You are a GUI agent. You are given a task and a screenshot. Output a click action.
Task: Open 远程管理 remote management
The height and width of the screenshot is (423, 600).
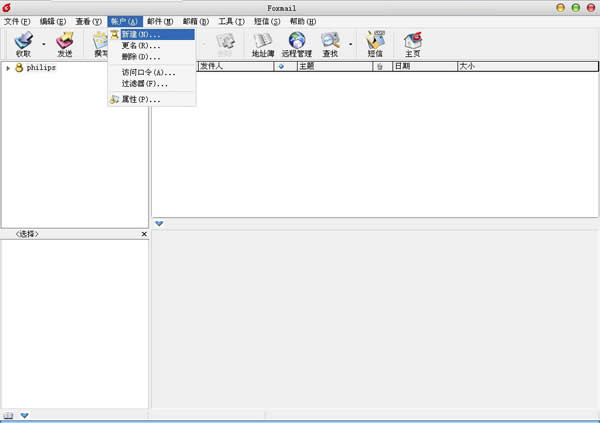coord(297,43)
